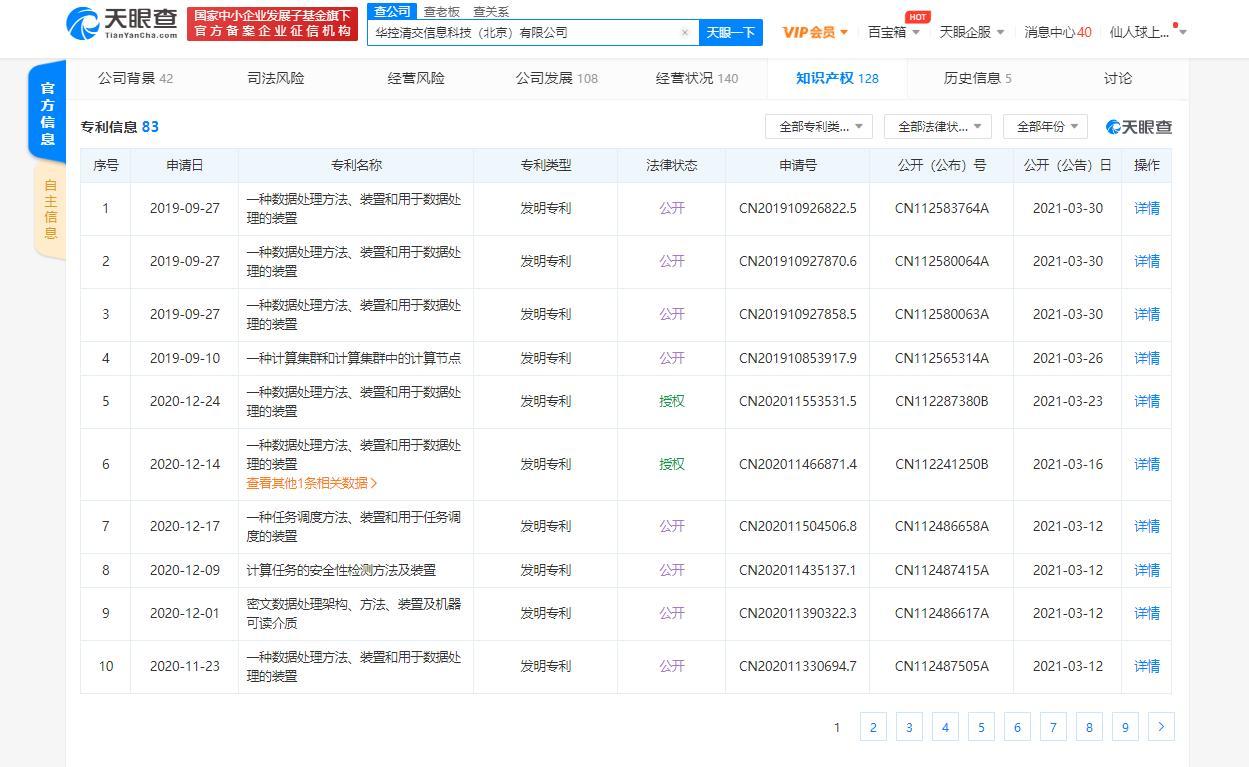Open the 公司背景 tab
The image size is (1249, 767).
135,78
